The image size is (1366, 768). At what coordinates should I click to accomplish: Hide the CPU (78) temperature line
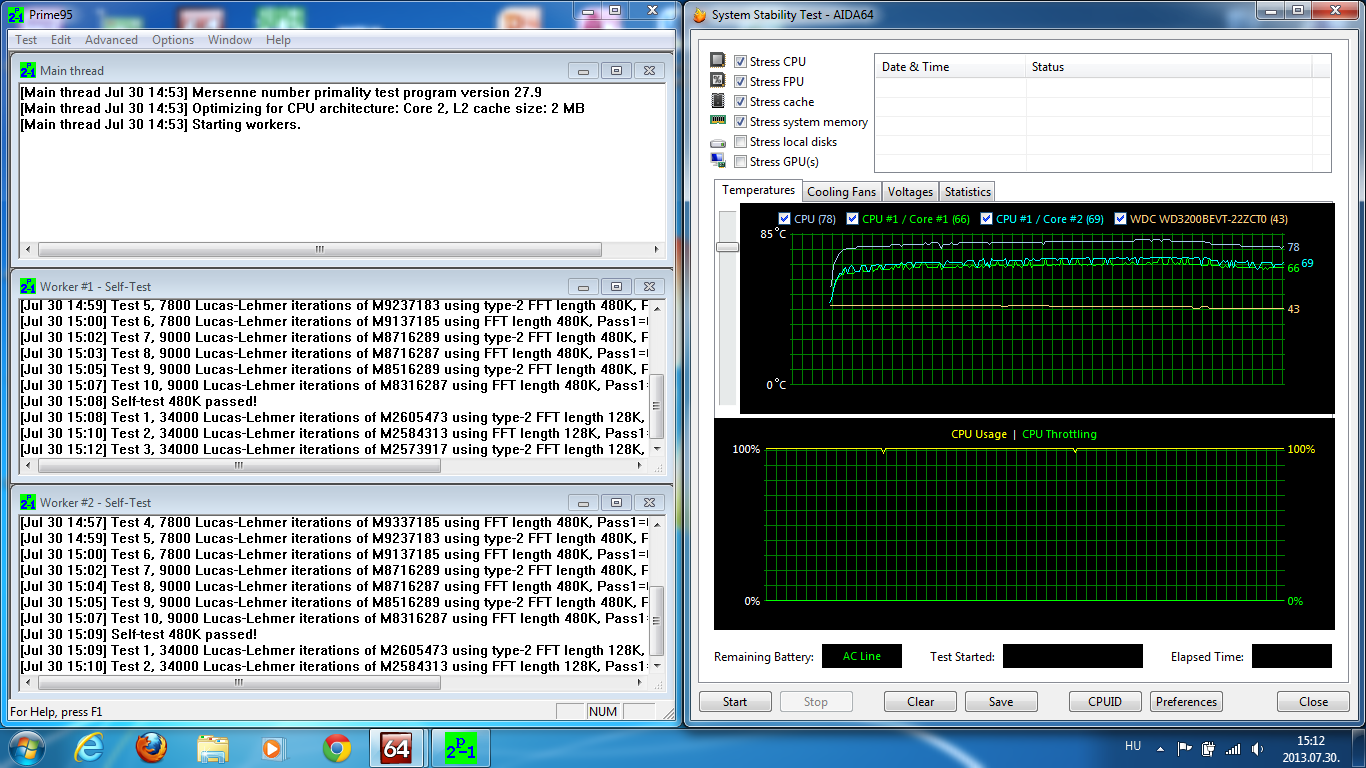[784, 219]
